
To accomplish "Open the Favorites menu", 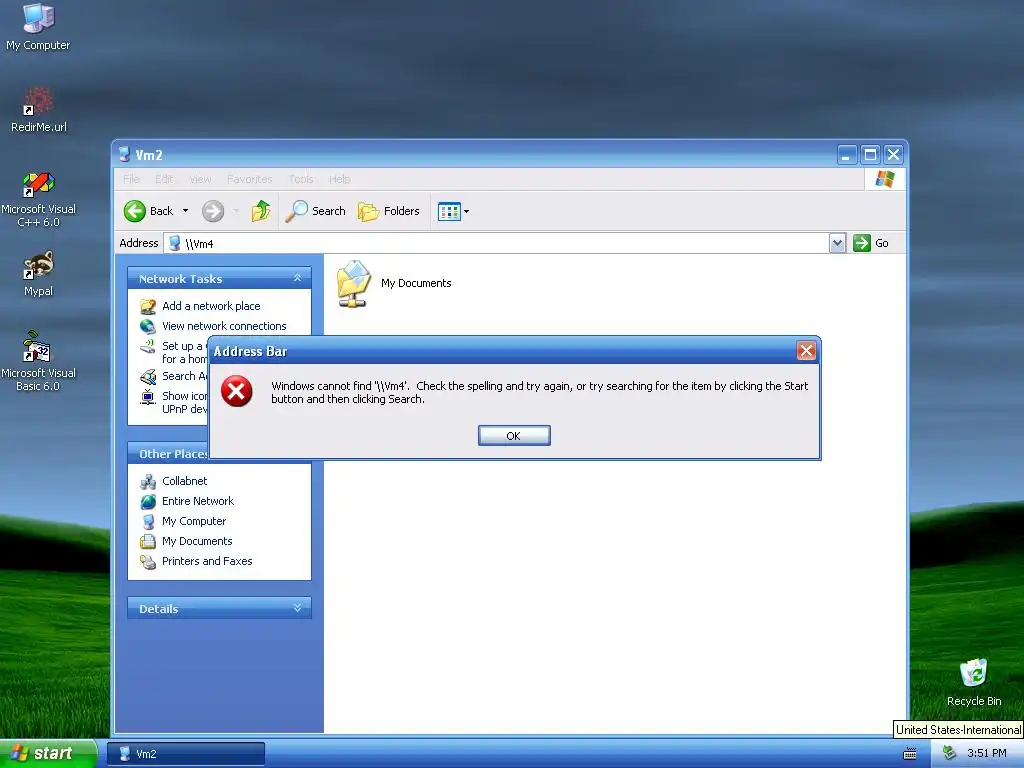I will pos(249,179).
